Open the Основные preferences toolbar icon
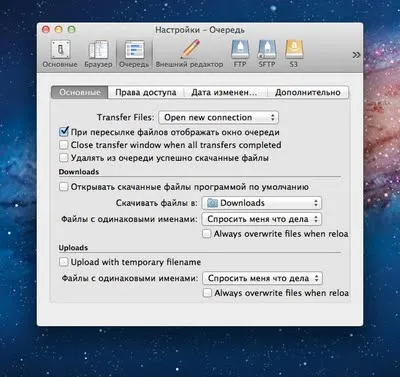400x377 pixels. point(60,54)
